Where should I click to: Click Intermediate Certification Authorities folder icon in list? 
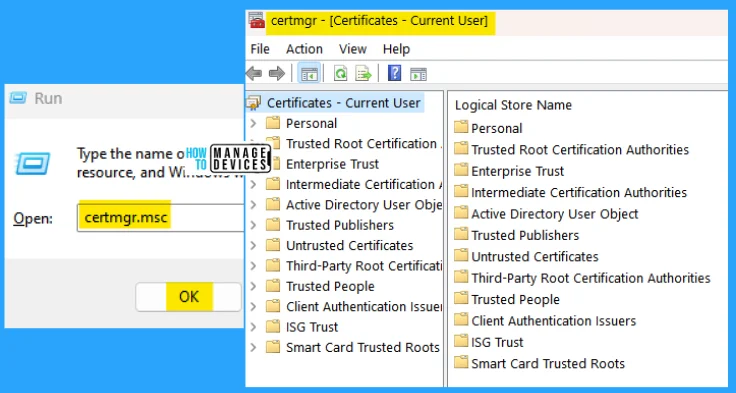pos(461,192)
